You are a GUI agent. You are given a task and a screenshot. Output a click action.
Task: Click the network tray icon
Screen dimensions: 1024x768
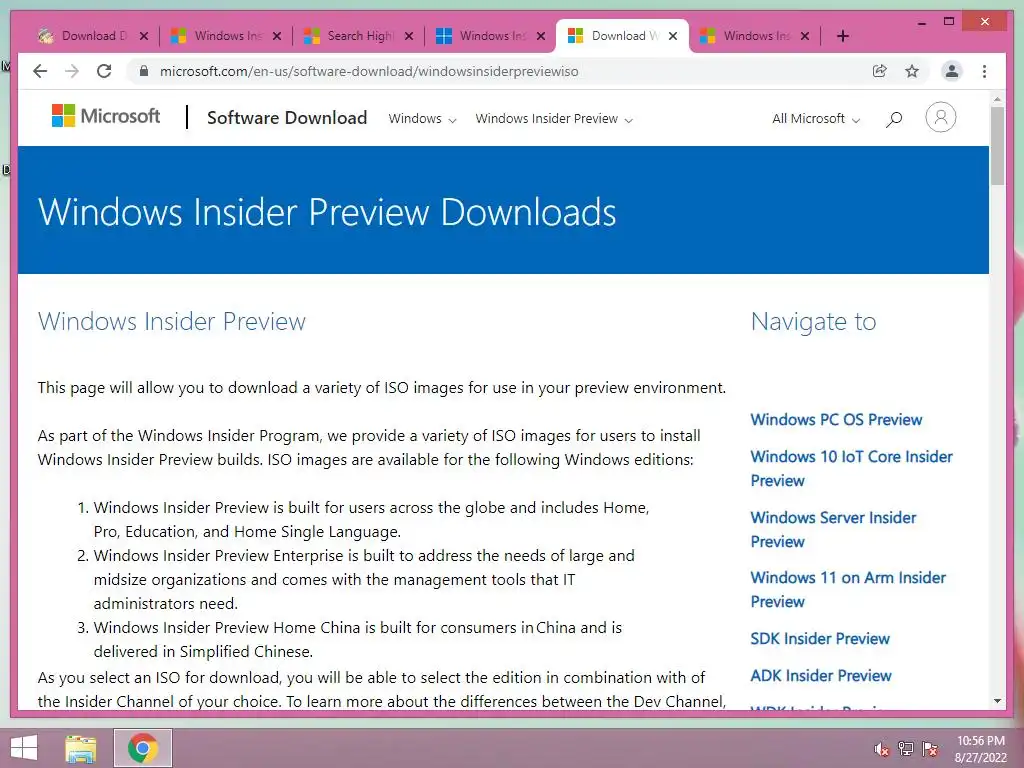[x=906, y=749]
